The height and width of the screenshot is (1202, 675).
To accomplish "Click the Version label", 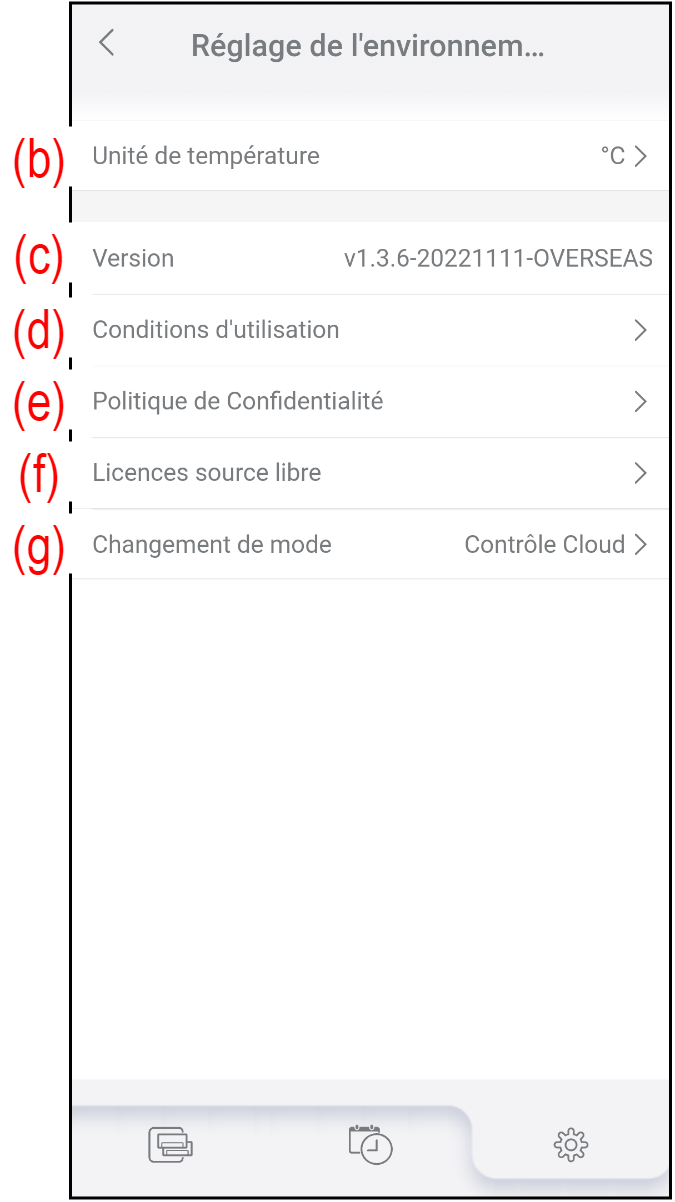I will [x=133, y=258].
